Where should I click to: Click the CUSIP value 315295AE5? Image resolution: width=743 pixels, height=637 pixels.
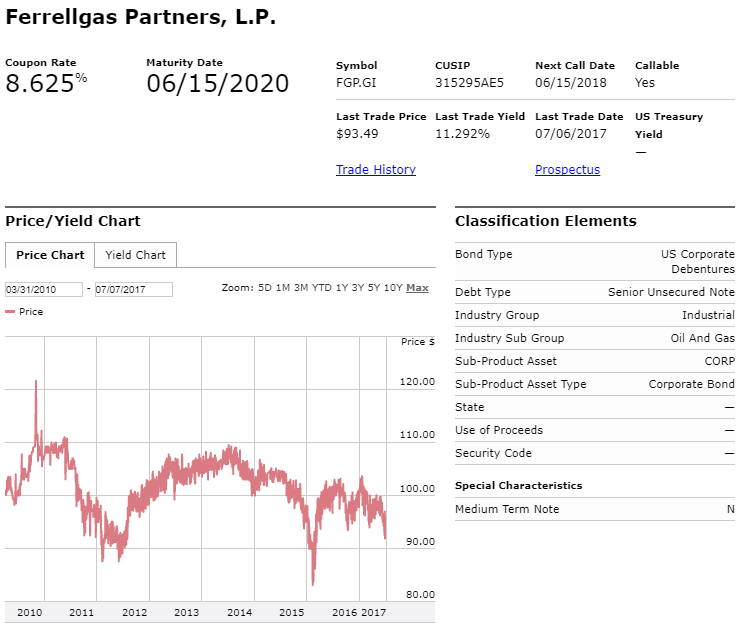coord(469,83)
